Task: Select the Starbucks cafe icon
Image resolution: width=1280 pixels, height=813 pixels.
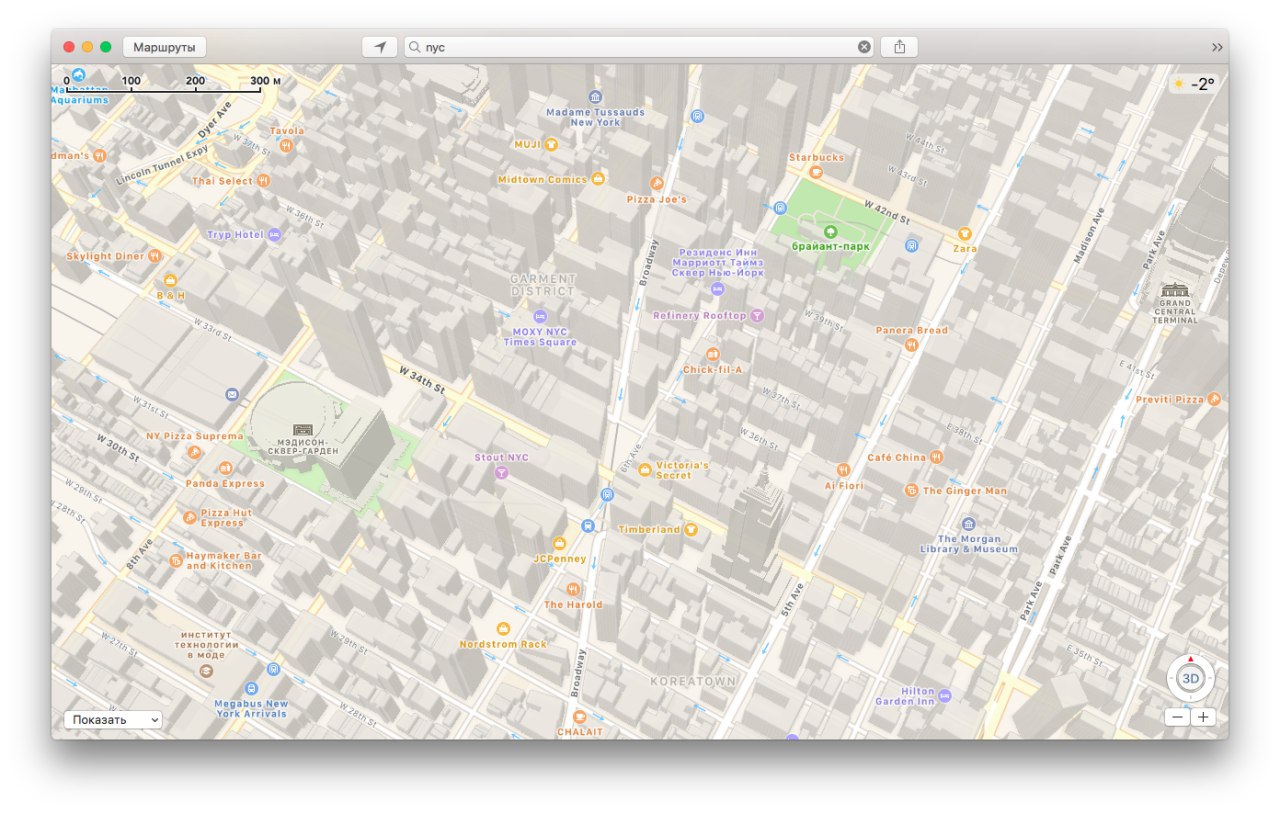Action: pos(816,172)
